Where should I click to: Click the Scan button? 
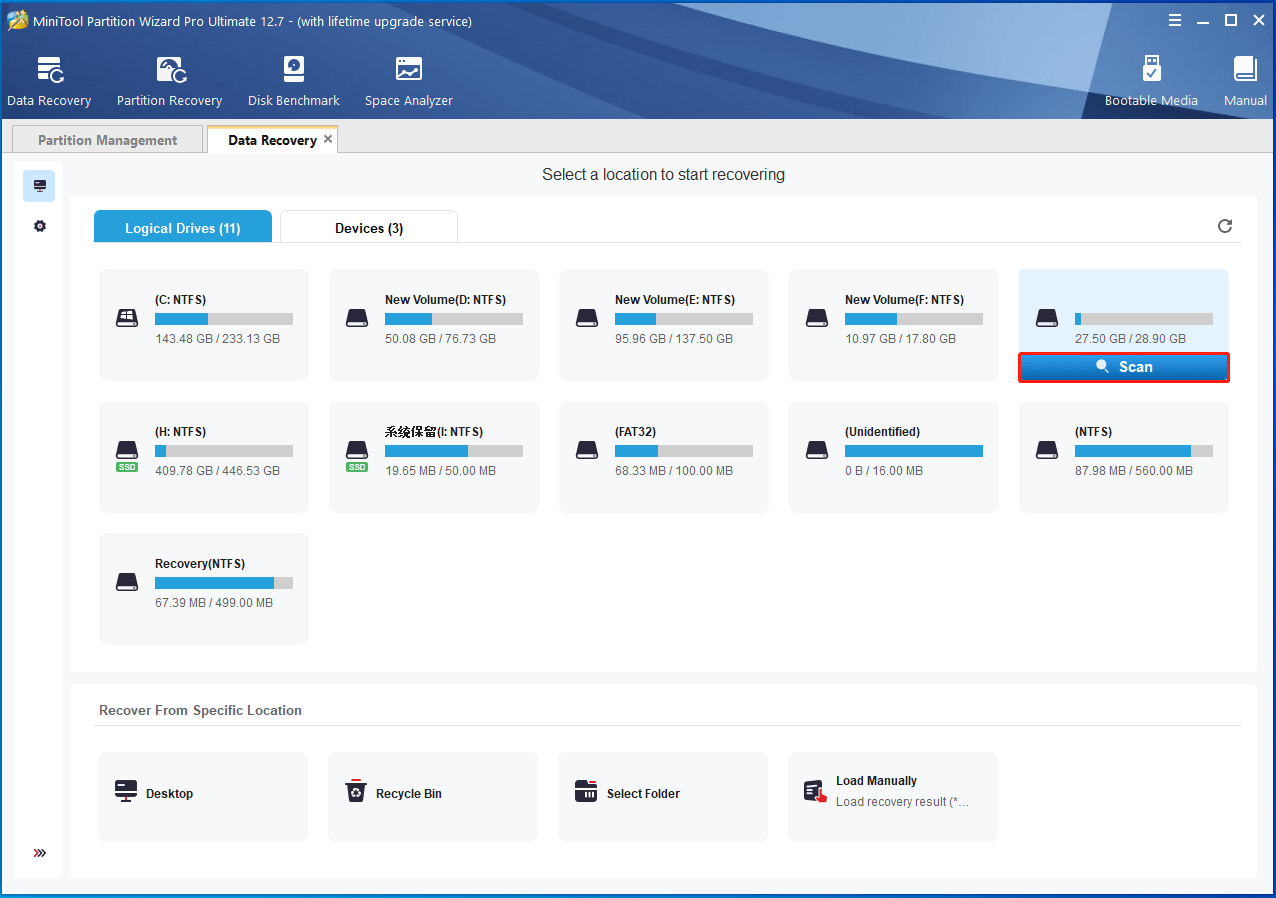[1124, 367]
